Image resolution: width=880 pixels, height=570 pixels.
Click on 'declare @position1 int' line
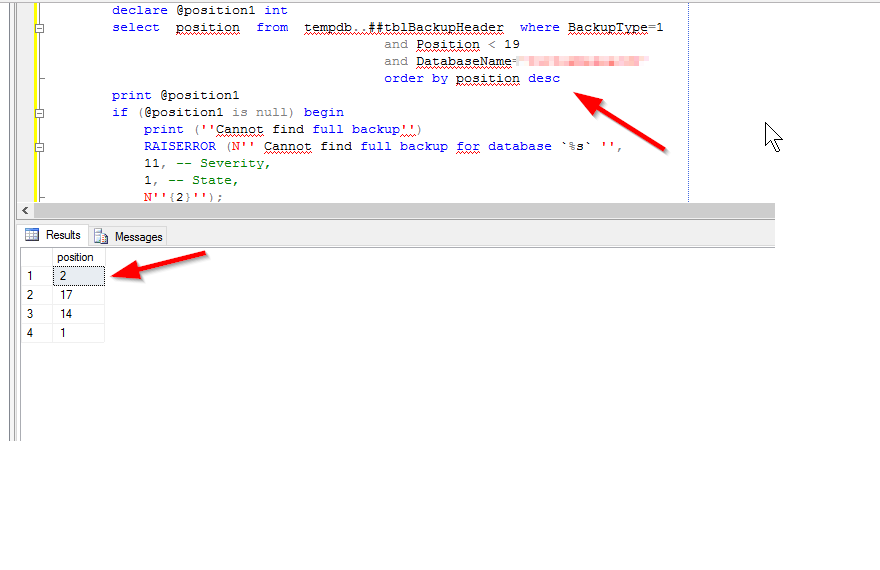(199, 10)
